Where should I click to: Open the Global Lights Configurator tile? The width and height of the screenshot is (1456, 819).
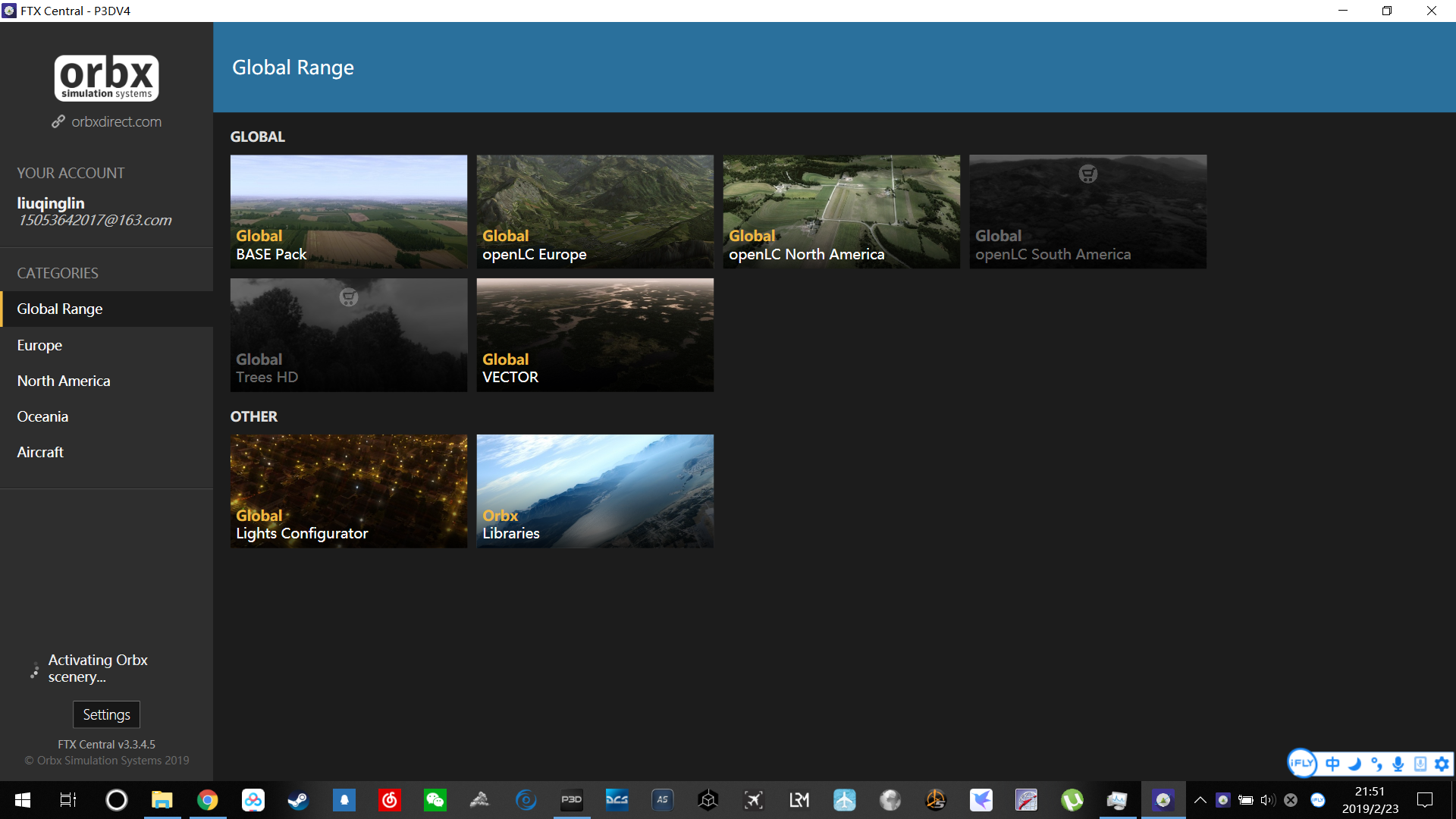tap(349, 491)
